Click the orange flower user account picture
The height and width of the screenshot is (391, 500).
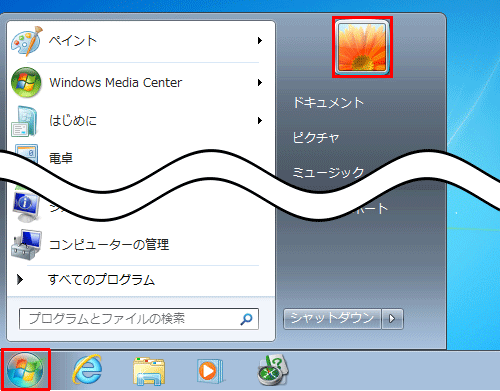[362, 47]
